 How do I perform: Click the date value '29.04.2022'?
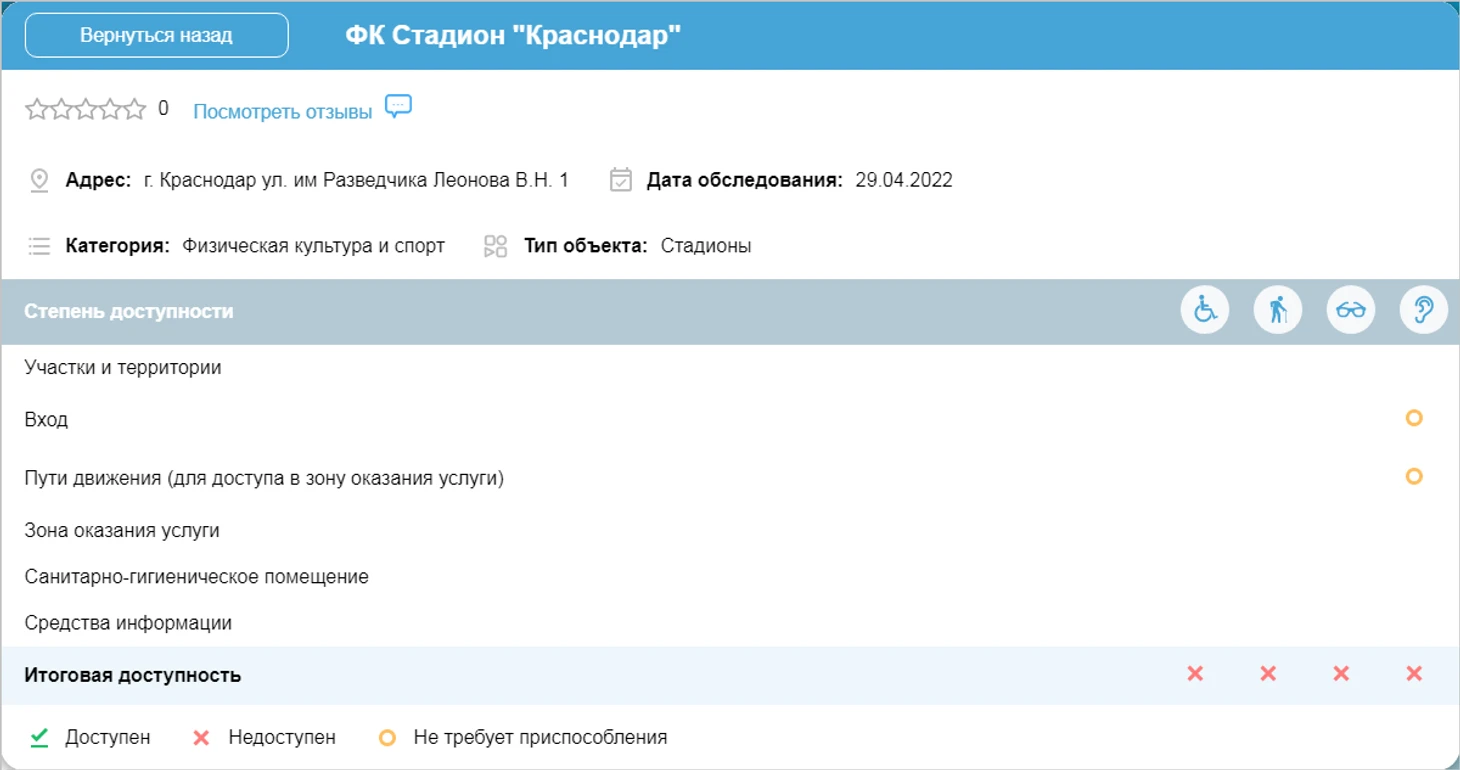point(904,181)
